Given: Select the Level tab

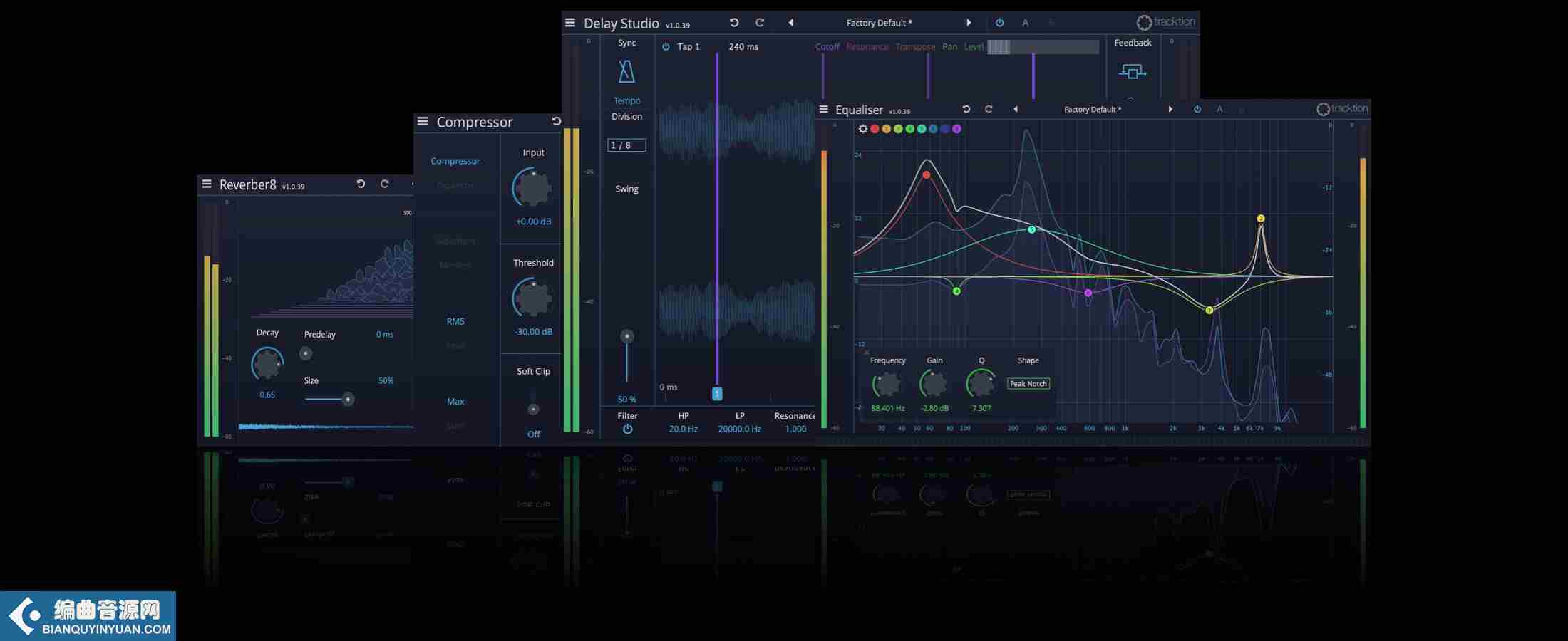Looking at the screenshot, I should 974,46.
